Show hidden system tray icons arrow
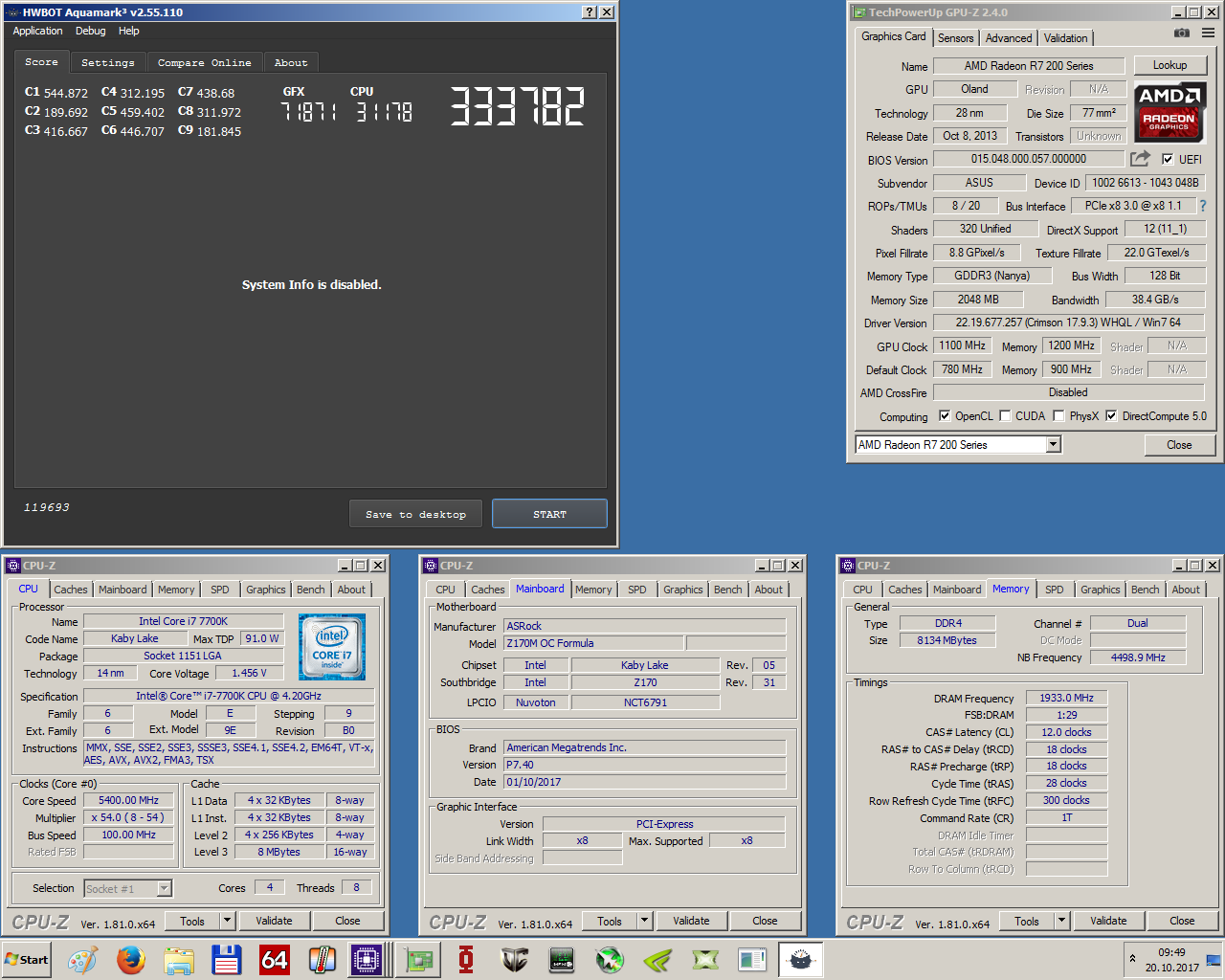Screen dimensions: 1225x980 pos(1133,958)
